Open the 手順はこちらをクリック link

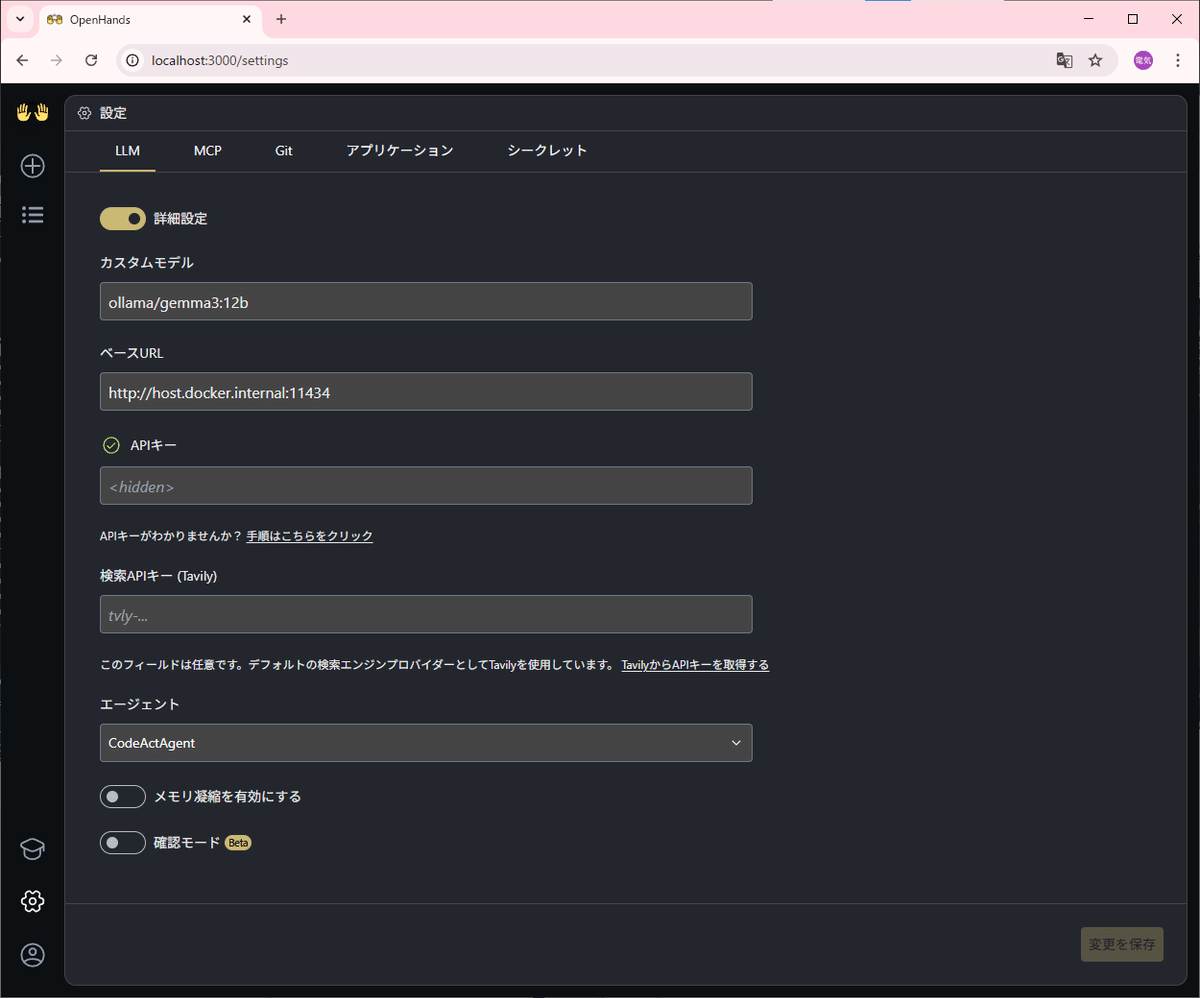click(x=309, y=536)
